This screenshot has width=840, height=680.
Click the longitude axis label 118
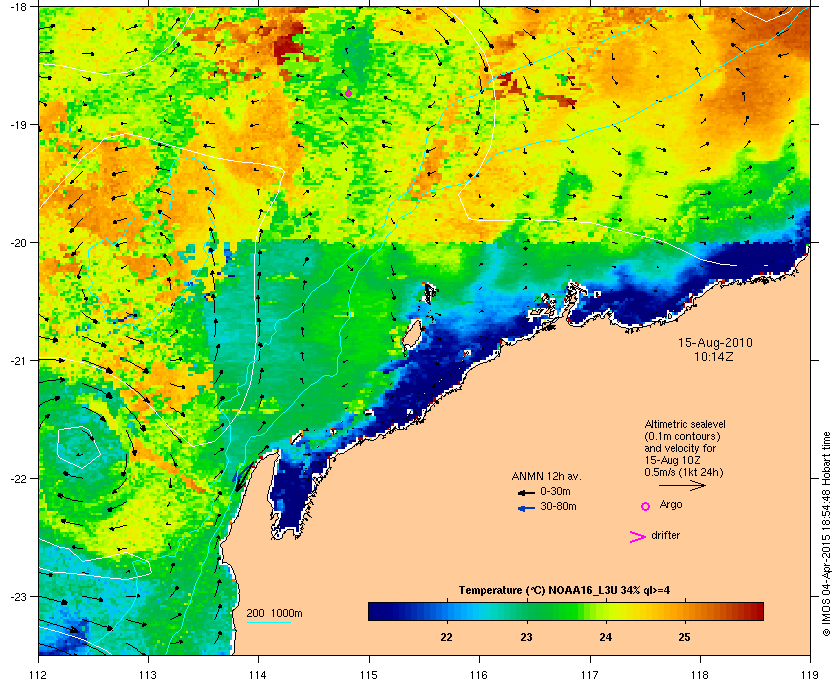[x=700, y=674]
